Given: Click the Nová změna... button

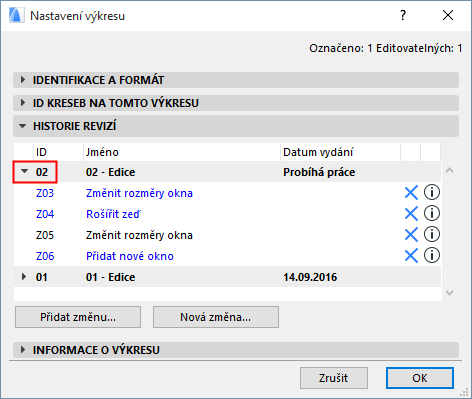Looking at the screenshot, I should coord(216,317).
